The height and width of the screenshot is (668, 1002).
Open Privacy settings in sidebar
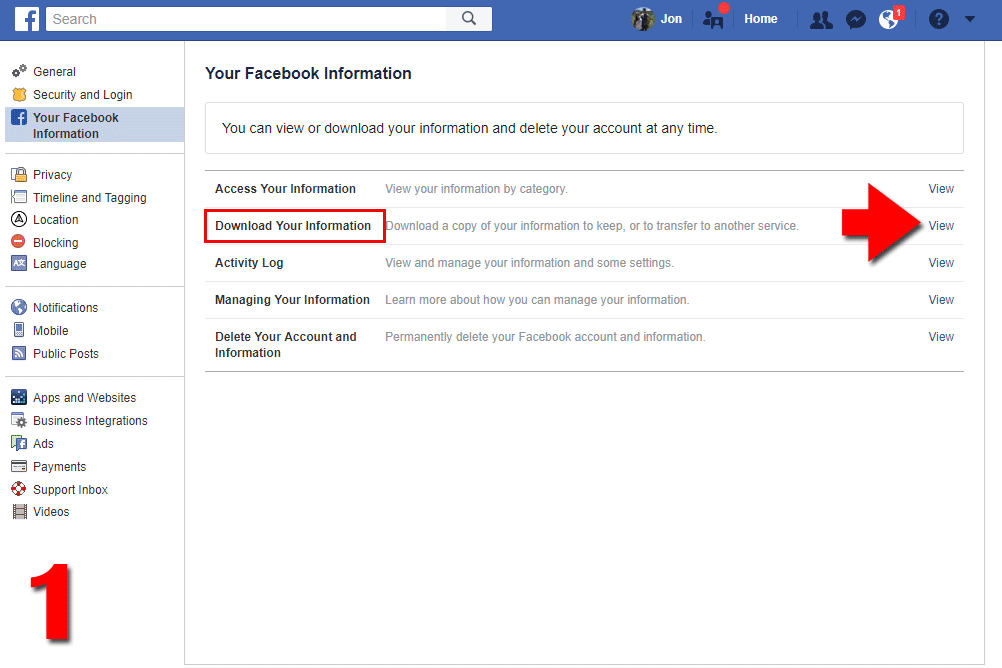coord(52,175)
